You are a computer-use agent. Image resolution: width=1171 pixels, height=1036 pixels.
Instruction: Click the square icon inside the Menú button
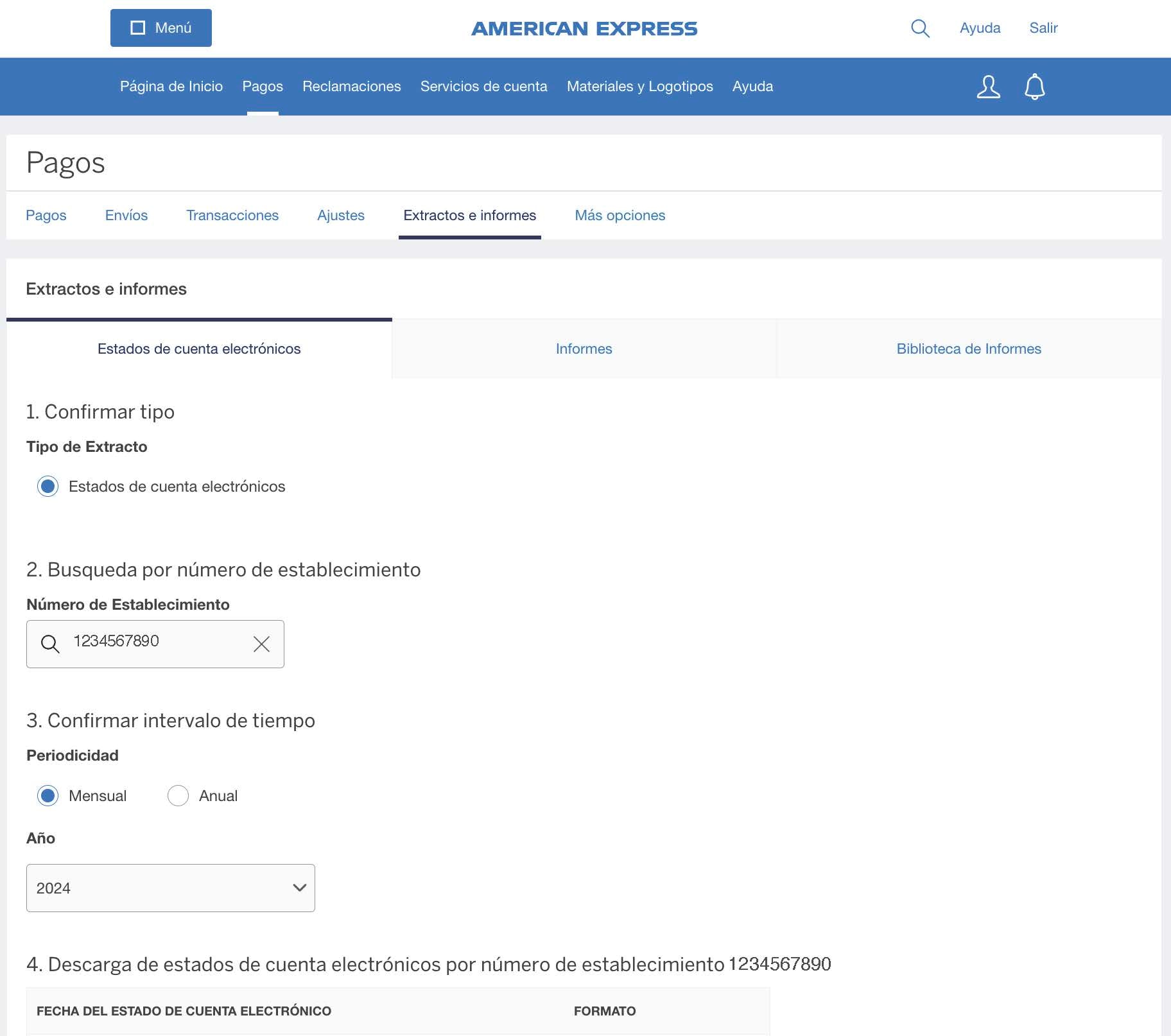click(136, 28)
